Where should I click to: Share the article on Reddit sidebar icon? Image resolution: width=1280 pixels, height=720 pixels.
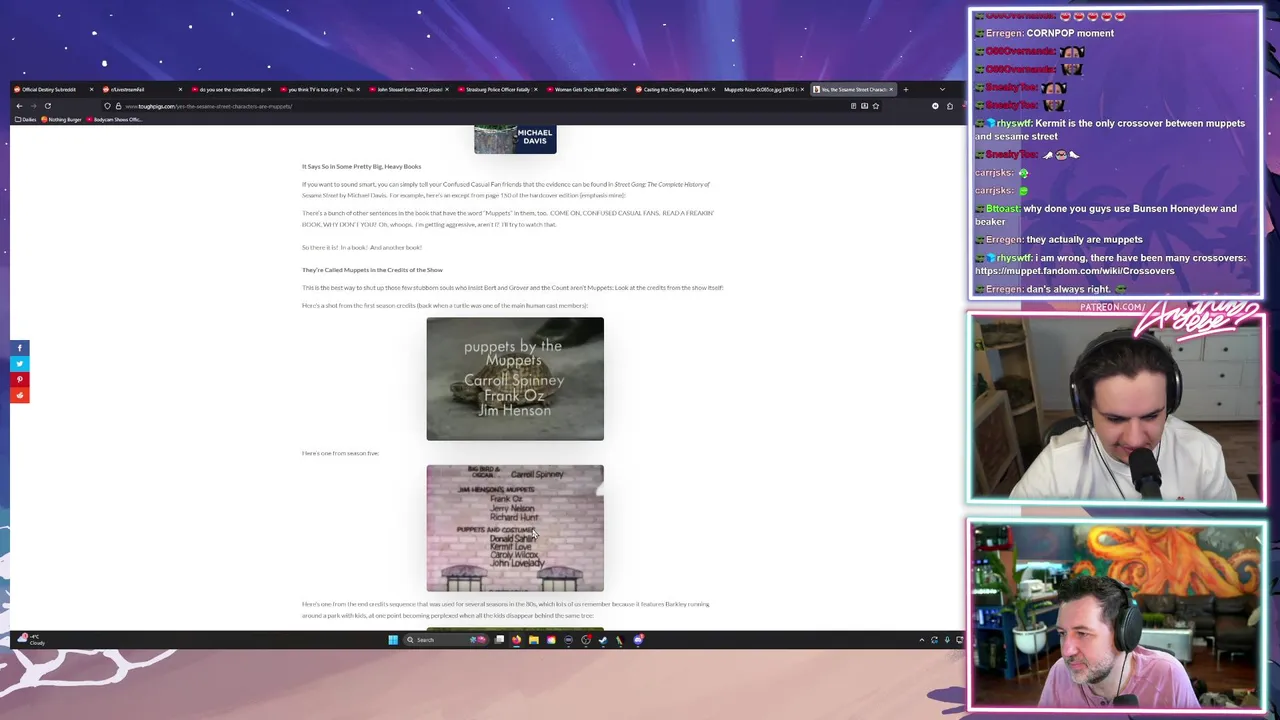[19, 395]
